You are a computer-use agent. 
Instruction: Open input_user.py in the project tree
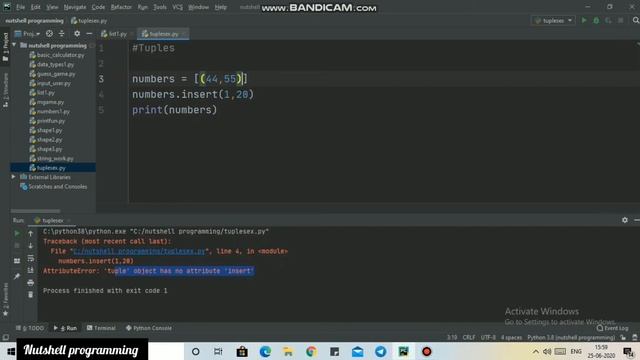[53, 83]
